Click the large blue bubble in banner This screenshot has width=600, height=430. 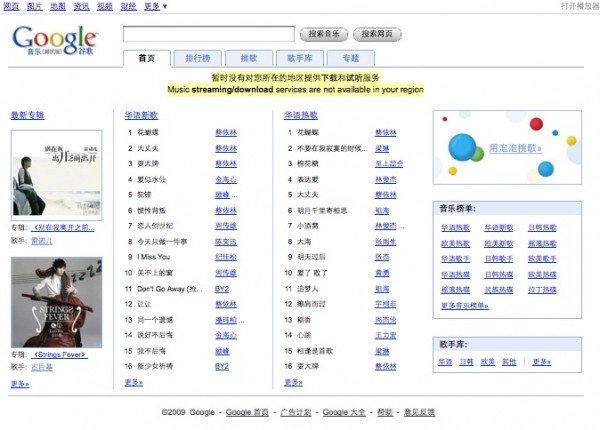(462, 147)
